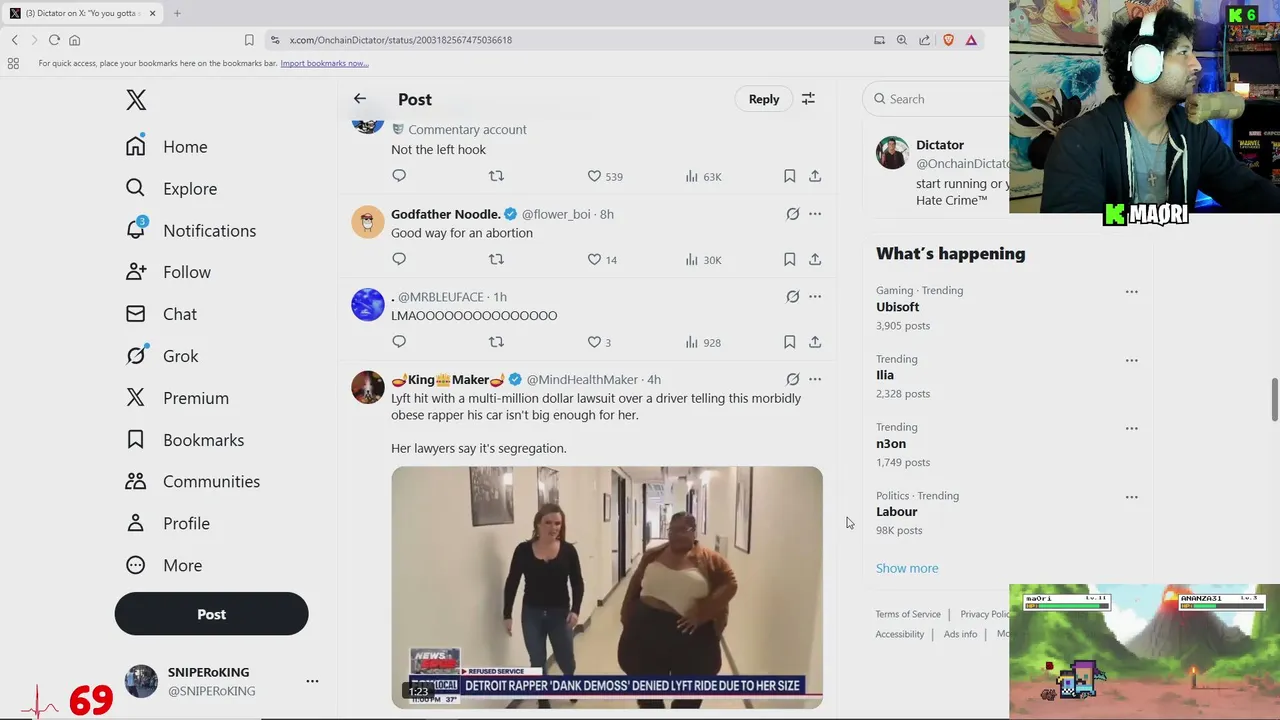The height and width of the screenshot is (720, 1280).
Task: Click the Brave shields icon
Action: click(948, 40)
